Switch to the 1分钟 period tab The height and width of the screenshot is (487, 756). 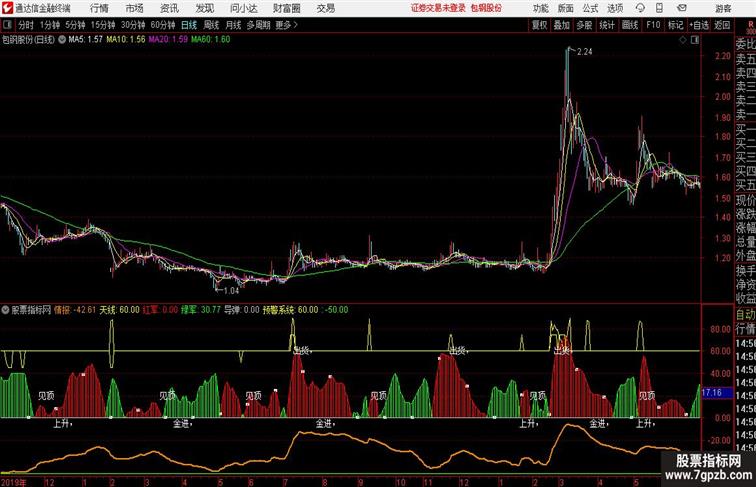pos(50,25)
